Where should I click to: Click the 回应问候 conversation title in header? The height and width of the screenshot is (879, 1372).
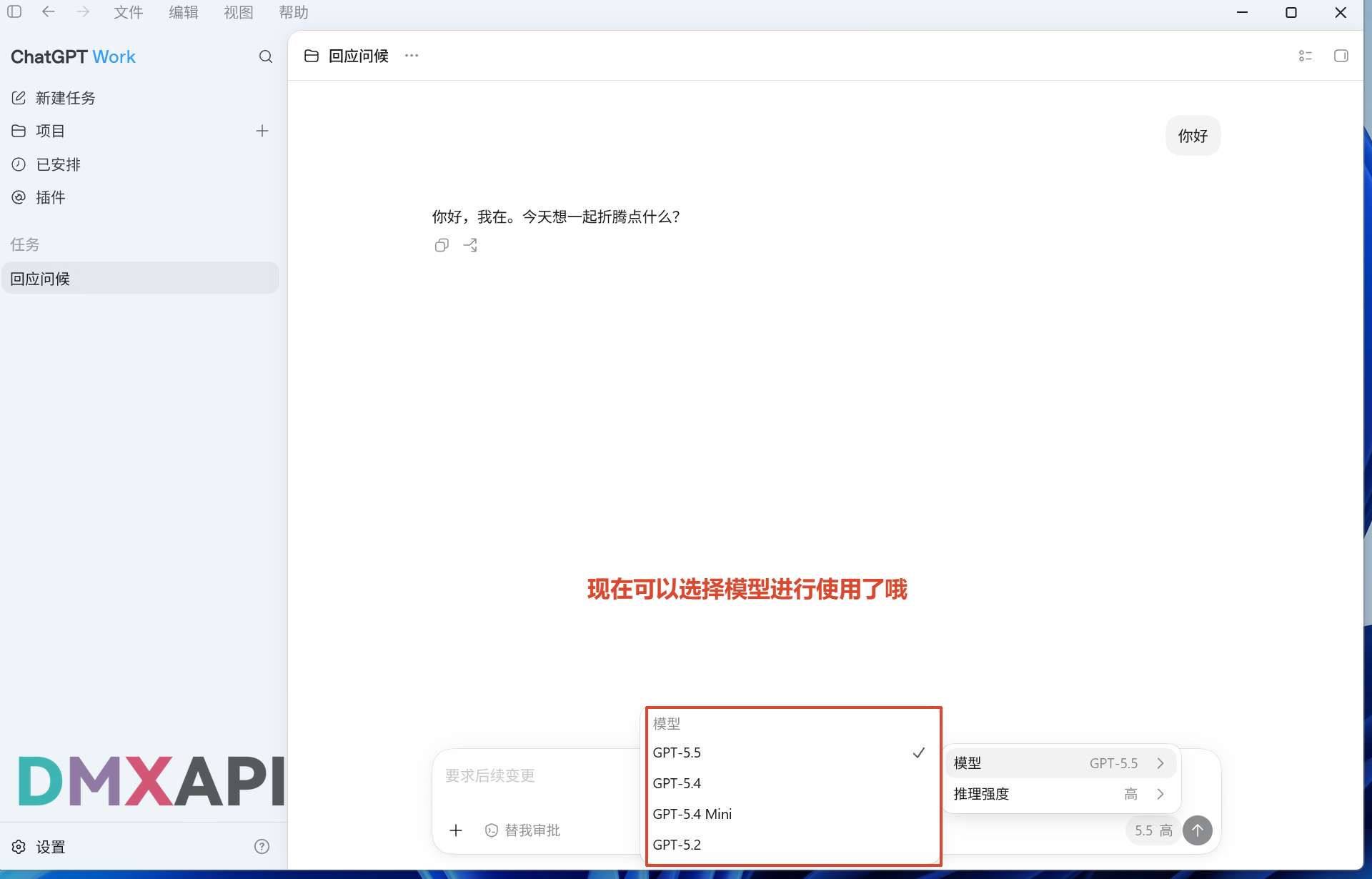tap(359, 56)
